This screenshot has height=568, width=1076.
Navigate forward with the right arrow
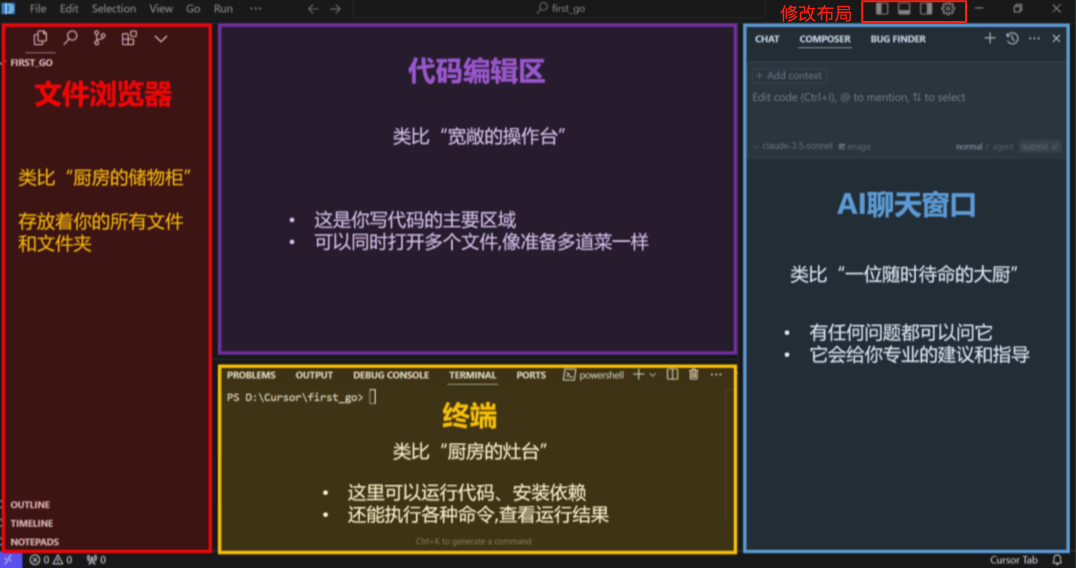(x=336, y=9)
